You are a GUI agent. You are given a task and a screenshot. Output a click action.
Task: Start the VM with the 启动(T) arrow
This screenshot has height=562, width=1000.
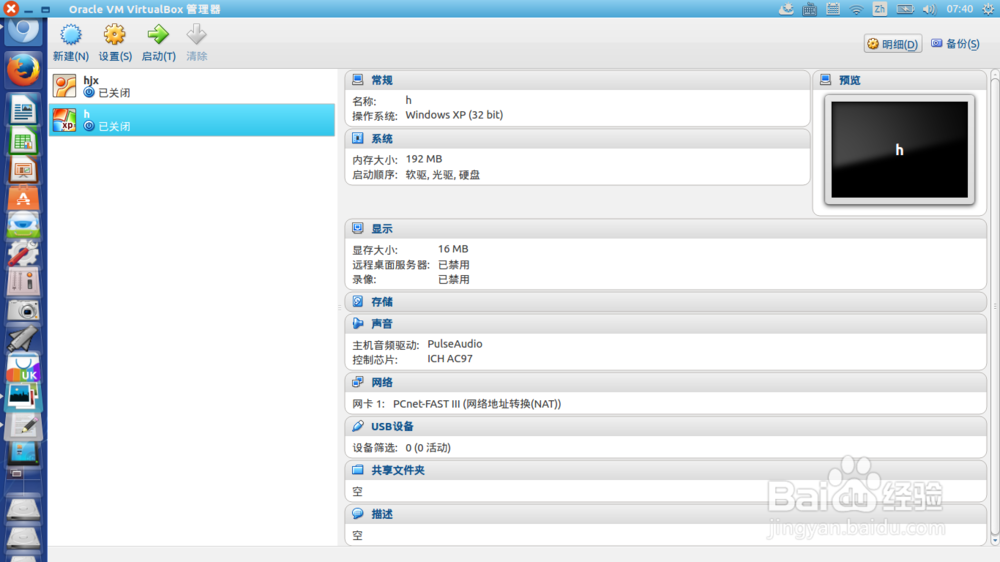158,43
